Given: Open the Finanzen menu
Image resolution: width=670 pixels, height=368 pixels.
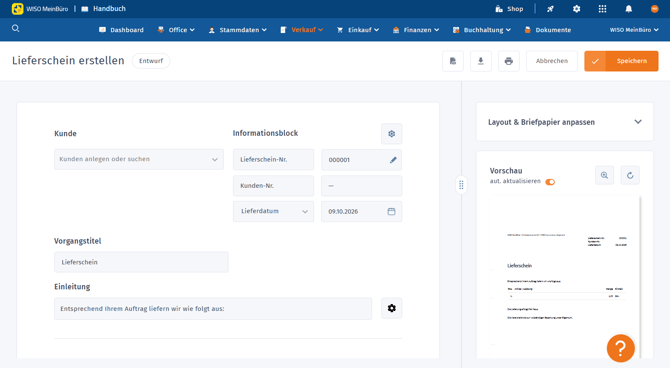Looking at the screenshot, I should point(416,30).
